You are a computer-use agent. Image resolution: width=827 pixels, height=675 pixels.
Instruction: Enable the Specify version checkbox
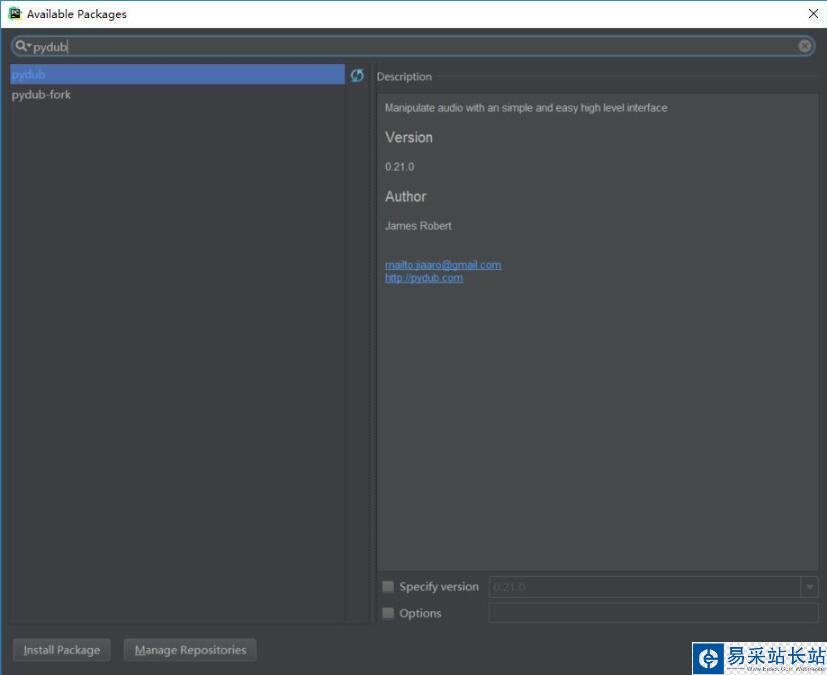click(x=388, y=586)
